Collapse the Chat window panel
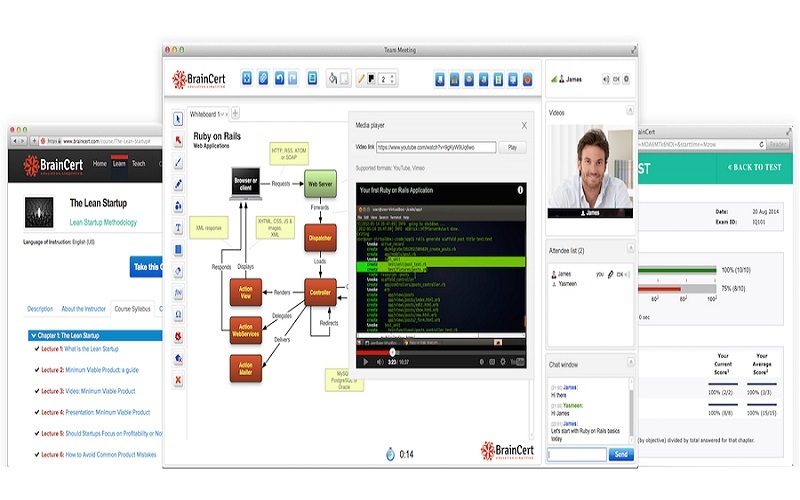This screenshot has width=800, height=500. [x=631, y=362]
